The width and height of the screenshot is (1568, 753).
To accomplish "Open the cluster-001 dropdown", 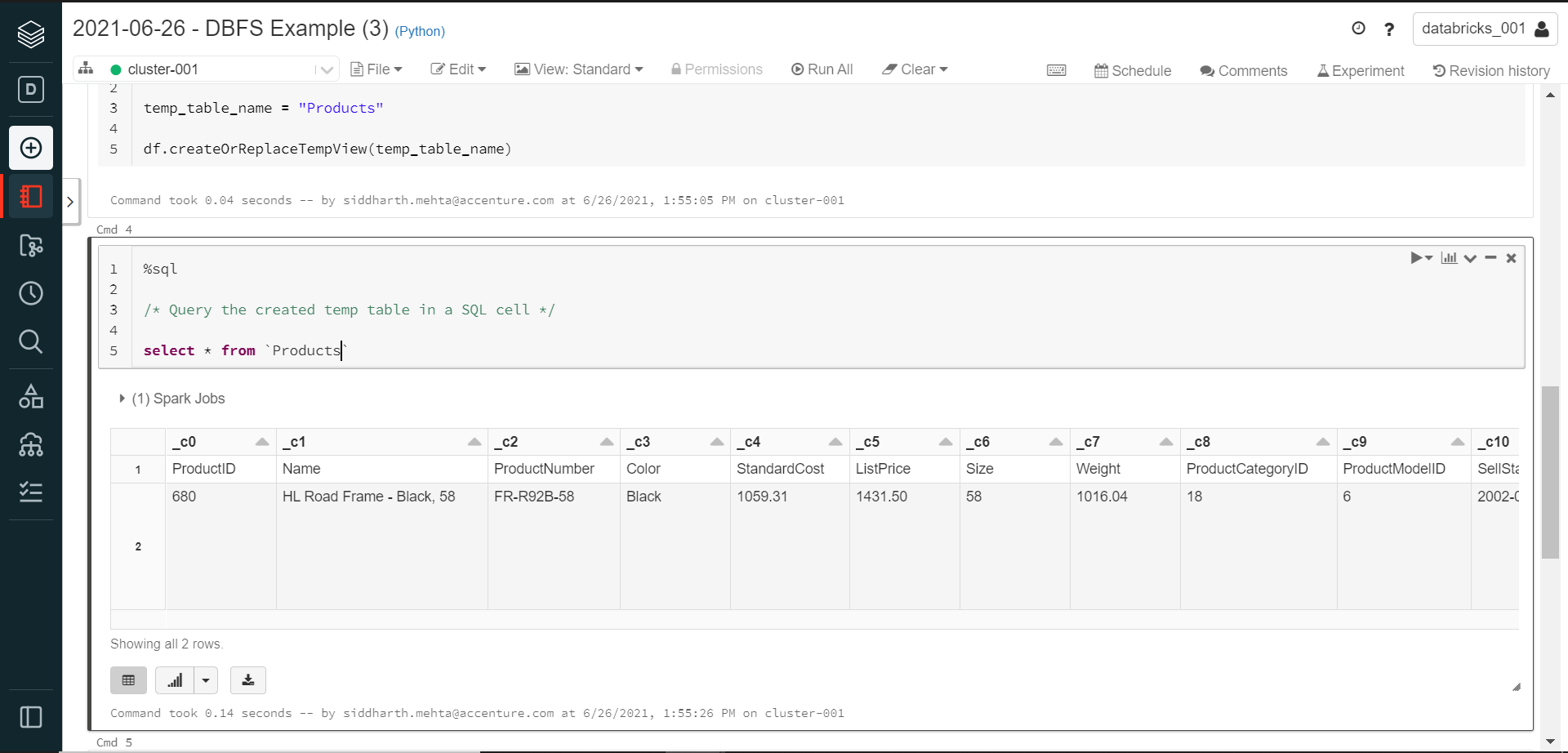I will 326,70.
